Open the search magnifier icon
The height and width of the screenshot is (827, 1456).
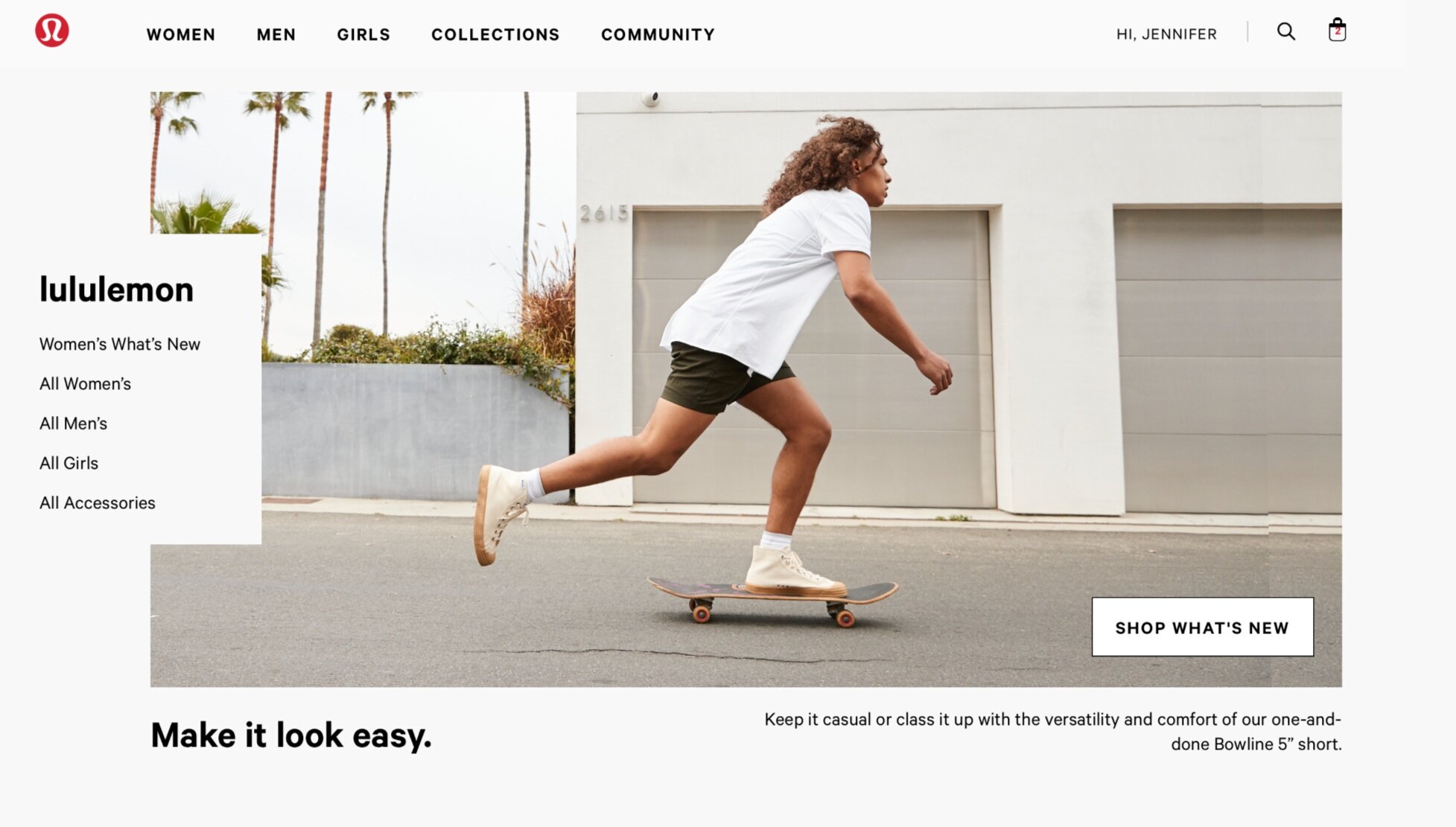click(1286, 31)
